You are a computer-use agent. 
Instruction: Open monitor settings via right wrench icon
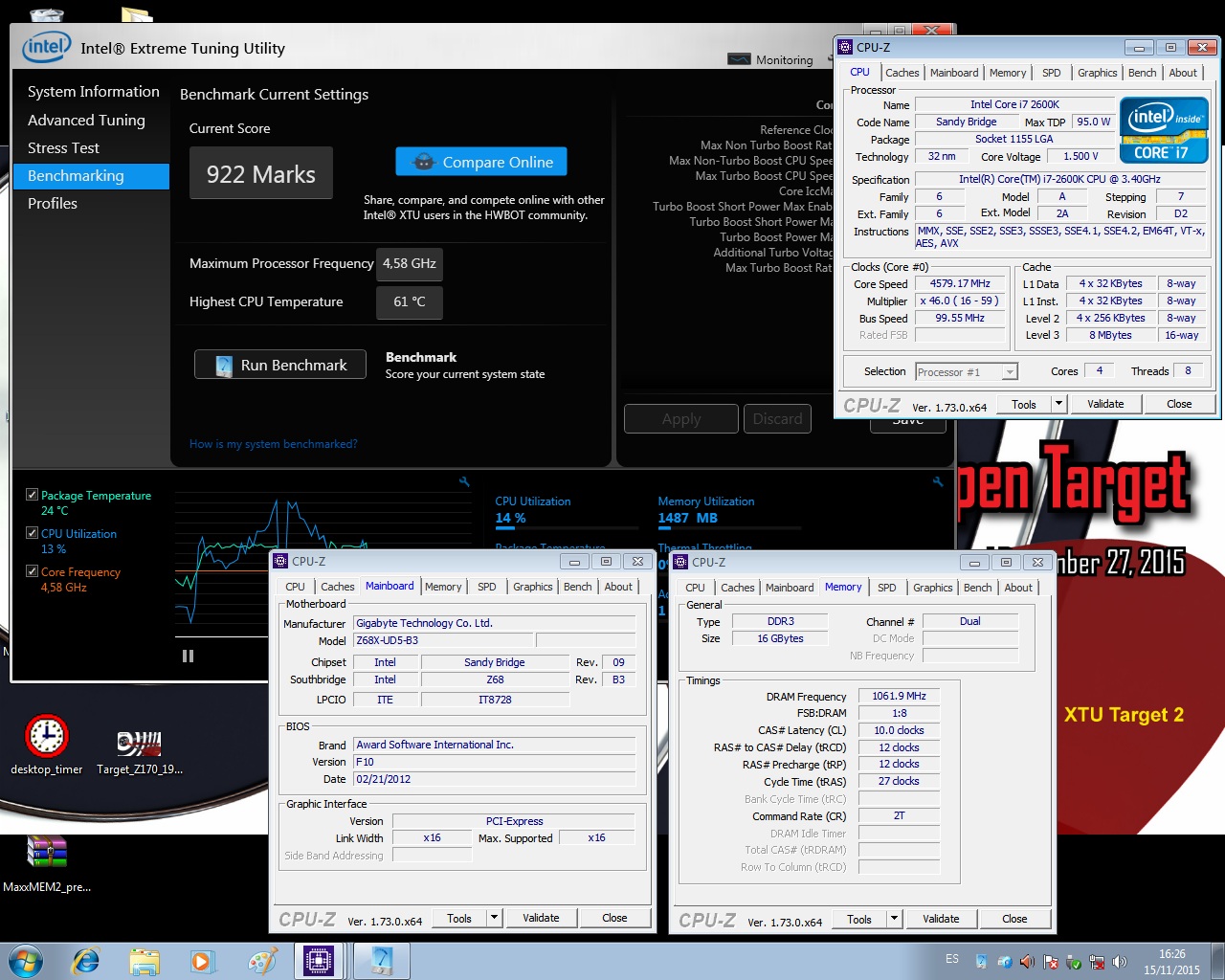point(938,482)
